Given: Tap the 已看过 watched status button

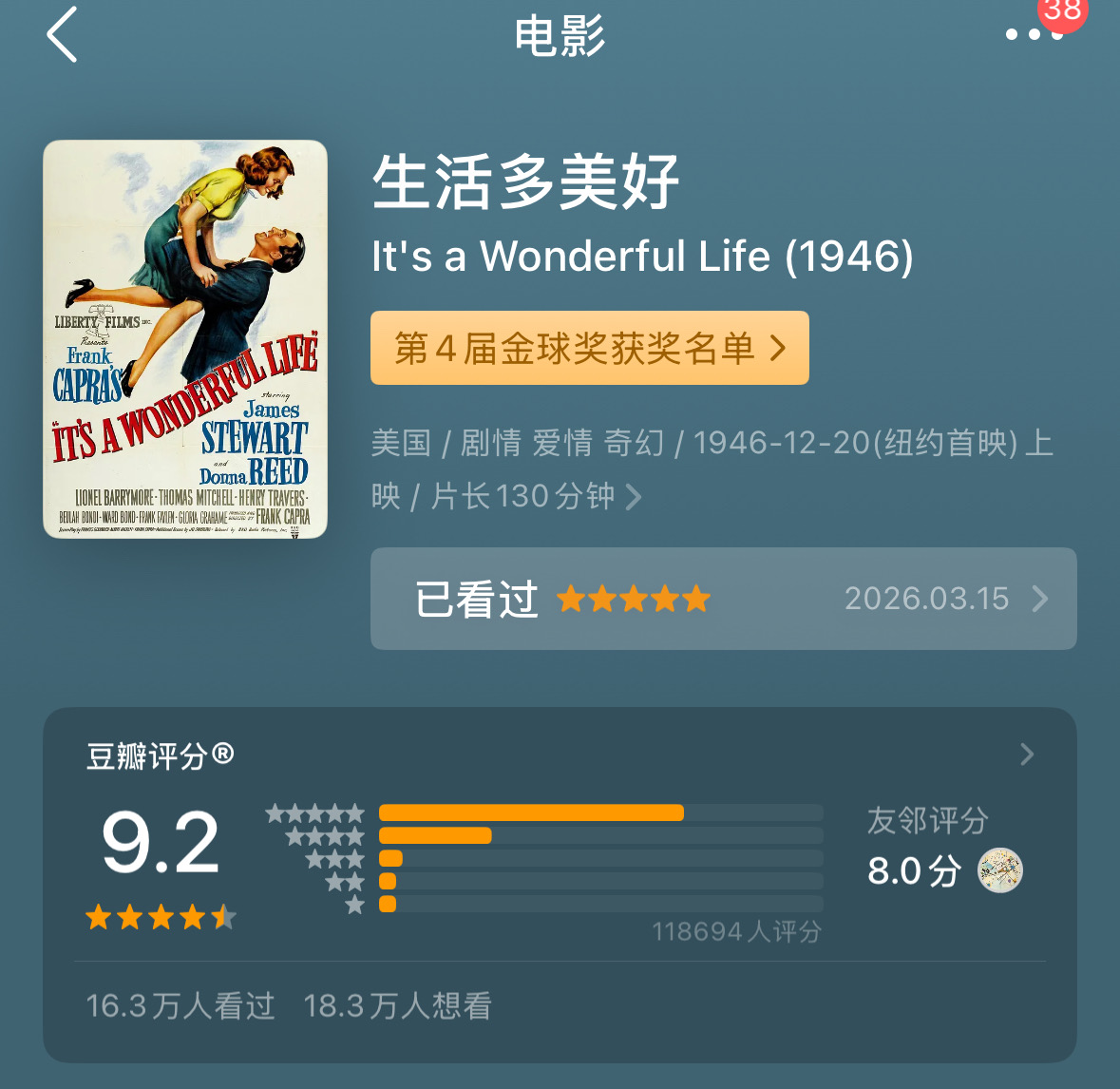Looking at the screenshot, I should tap(476, 600).
